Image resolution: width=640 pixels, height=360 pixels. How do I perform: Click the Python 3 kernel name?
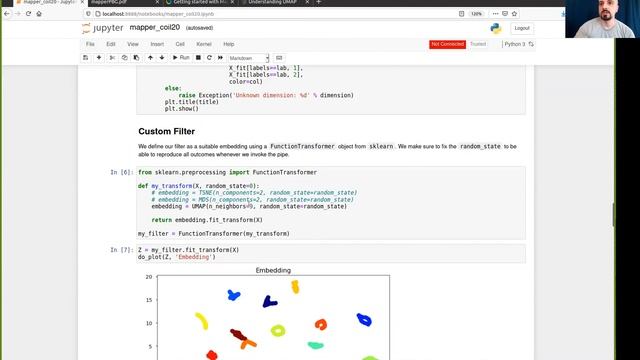pos(515,44)
